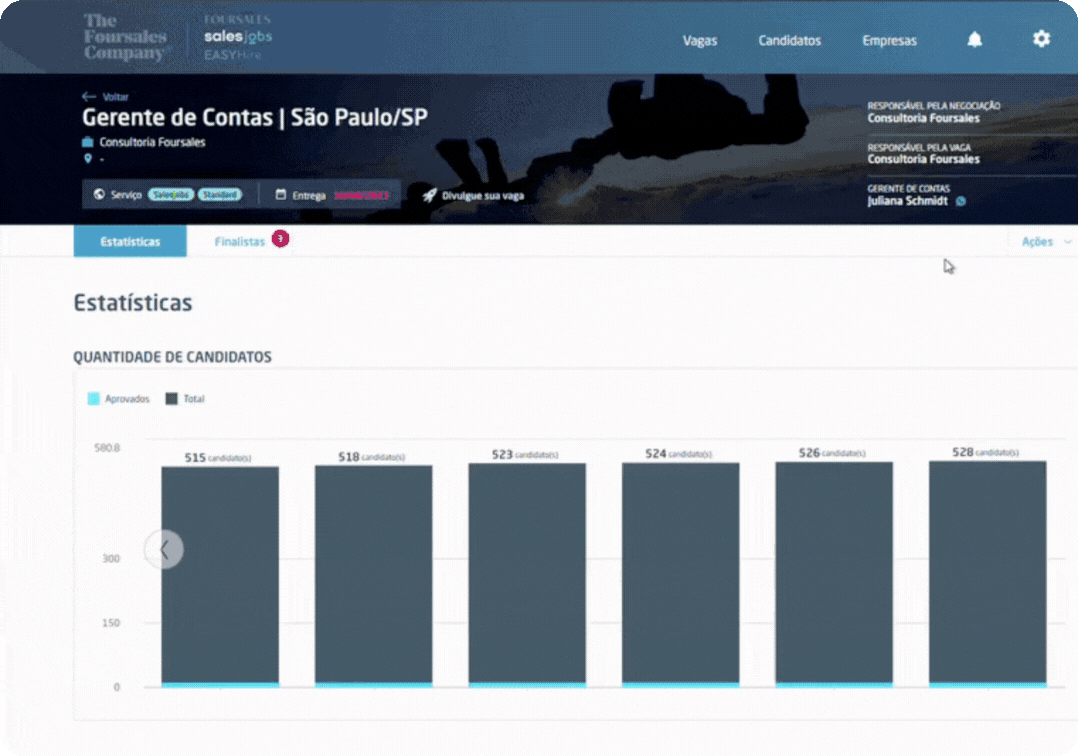The image size is (1080, 756).
Task: Go back using the Voltar link
Action: coord(115,97)
